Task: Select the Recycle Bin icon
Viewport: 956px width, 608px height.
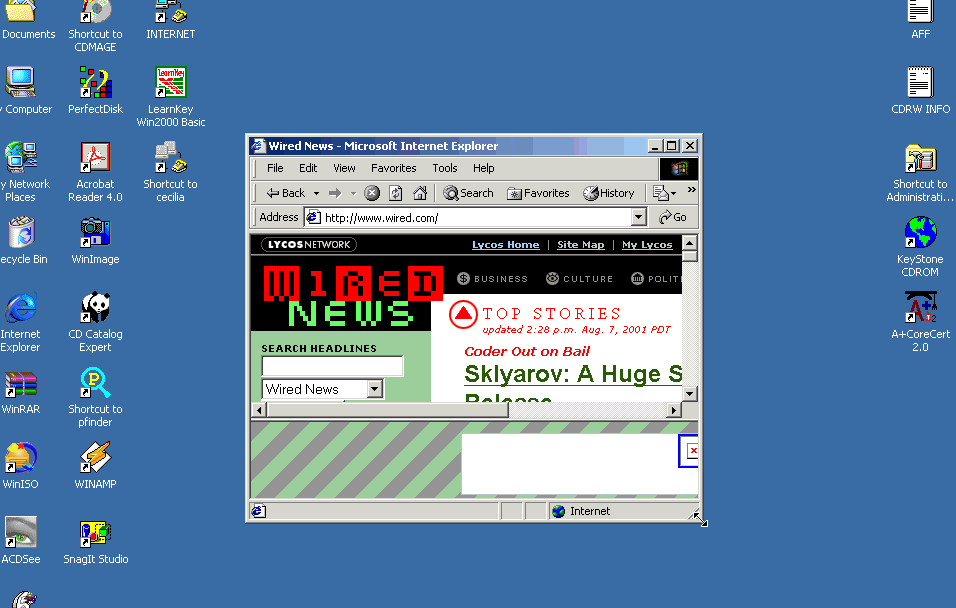Action: [22, 241]
